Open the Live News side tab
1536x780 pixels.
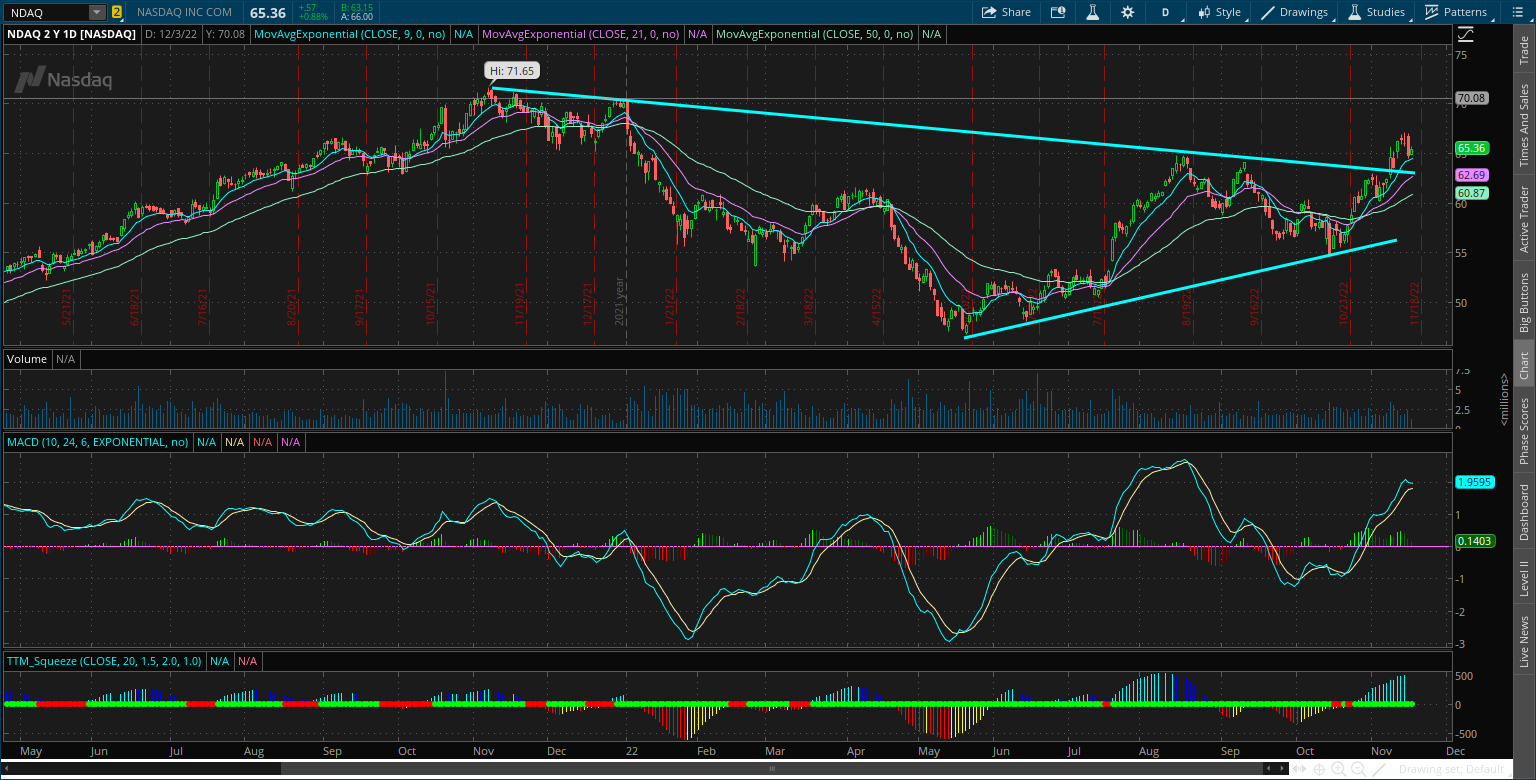1524,641
